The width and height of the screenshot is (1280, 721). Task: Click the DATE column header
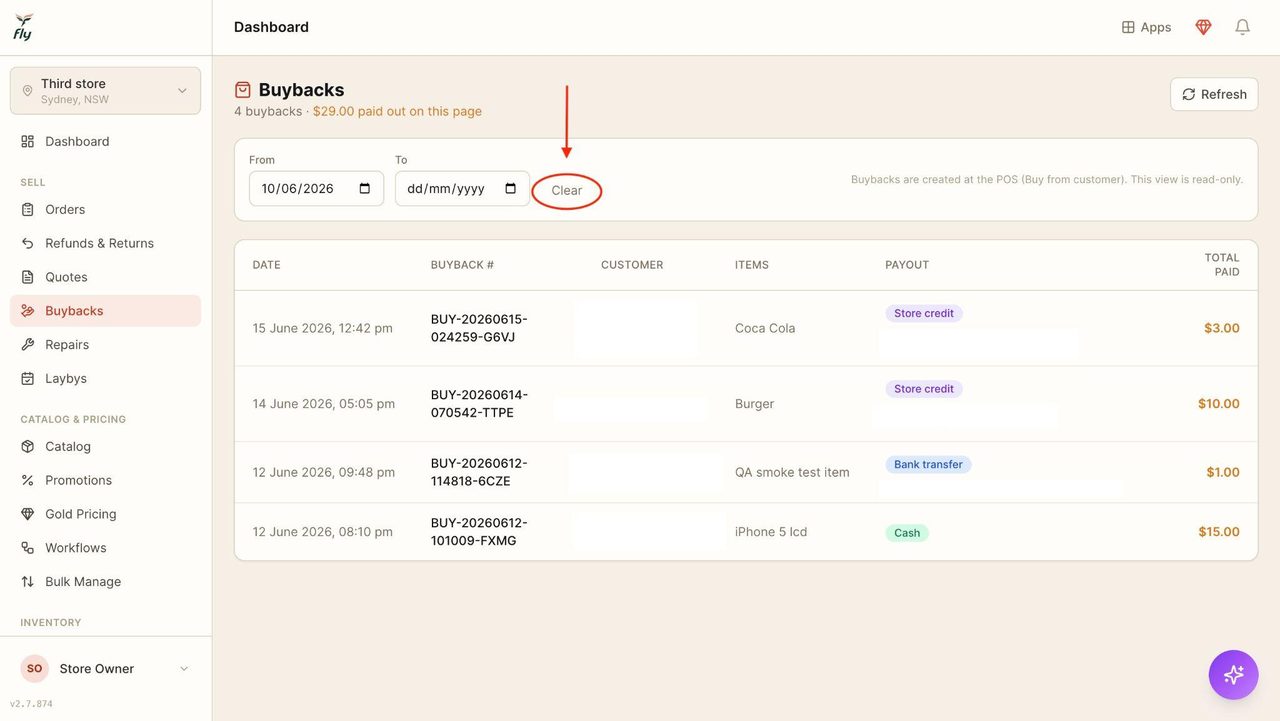tap(266, 265)
